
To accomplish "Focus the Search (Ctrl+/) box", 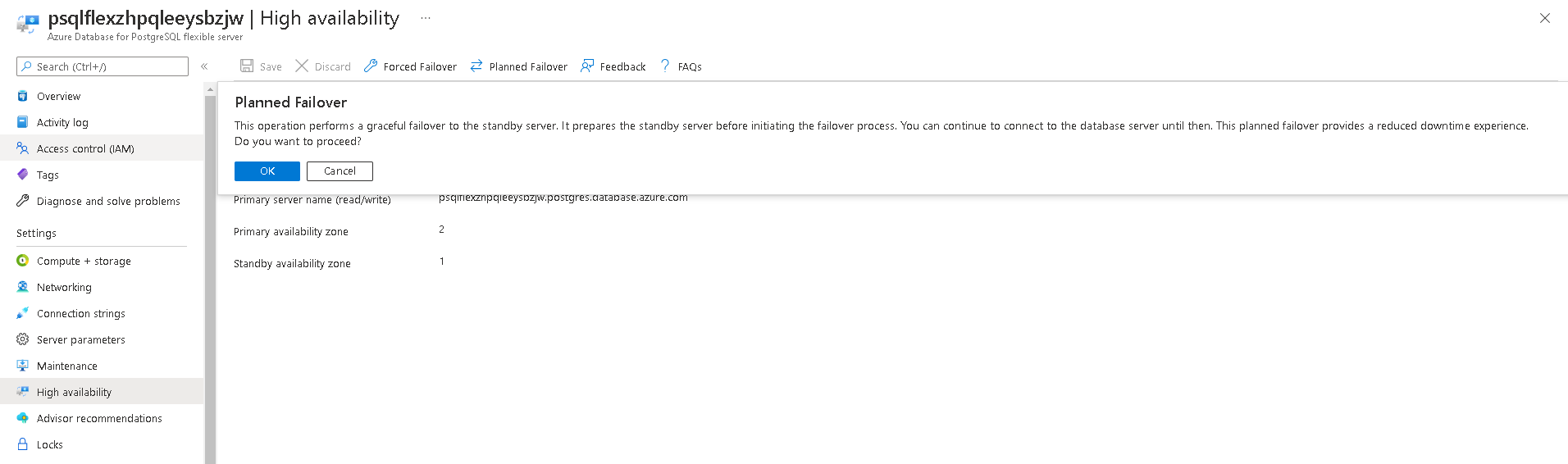I will pos(103,66).
